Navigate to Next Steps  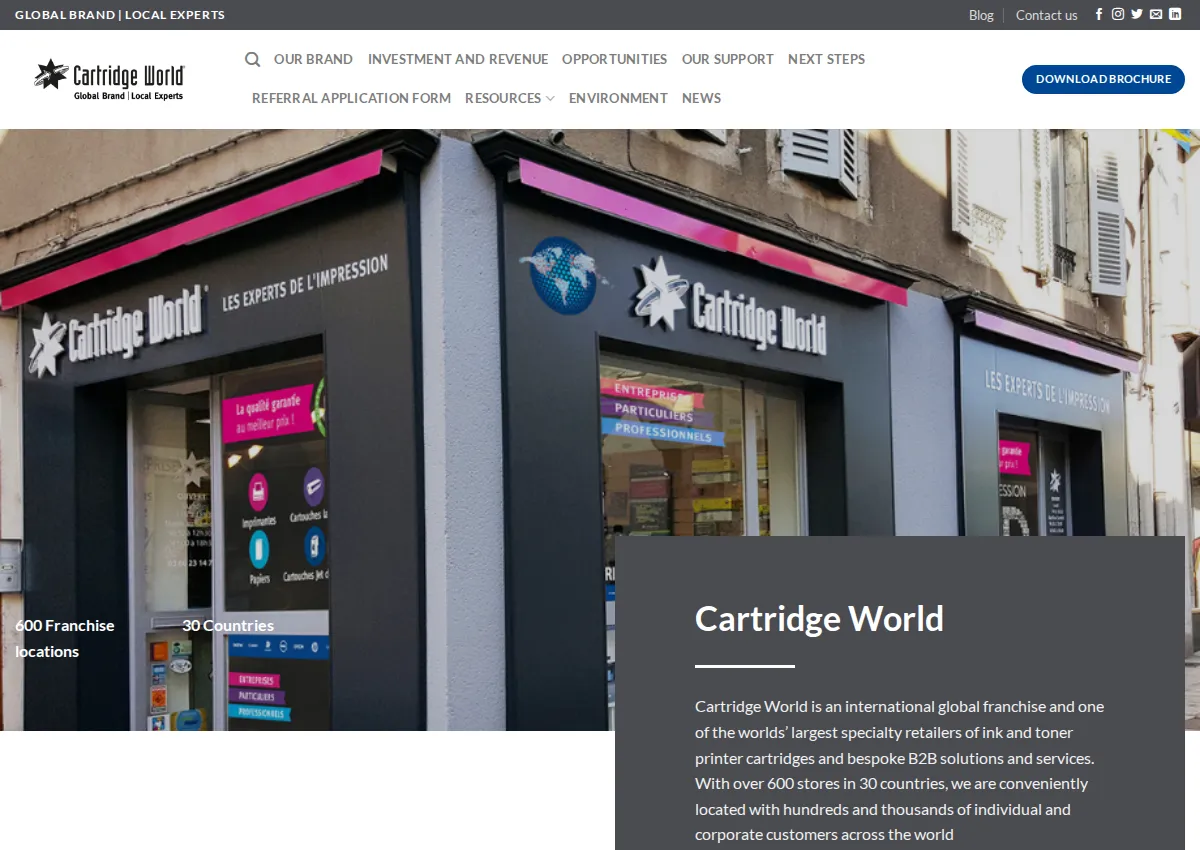826,59
